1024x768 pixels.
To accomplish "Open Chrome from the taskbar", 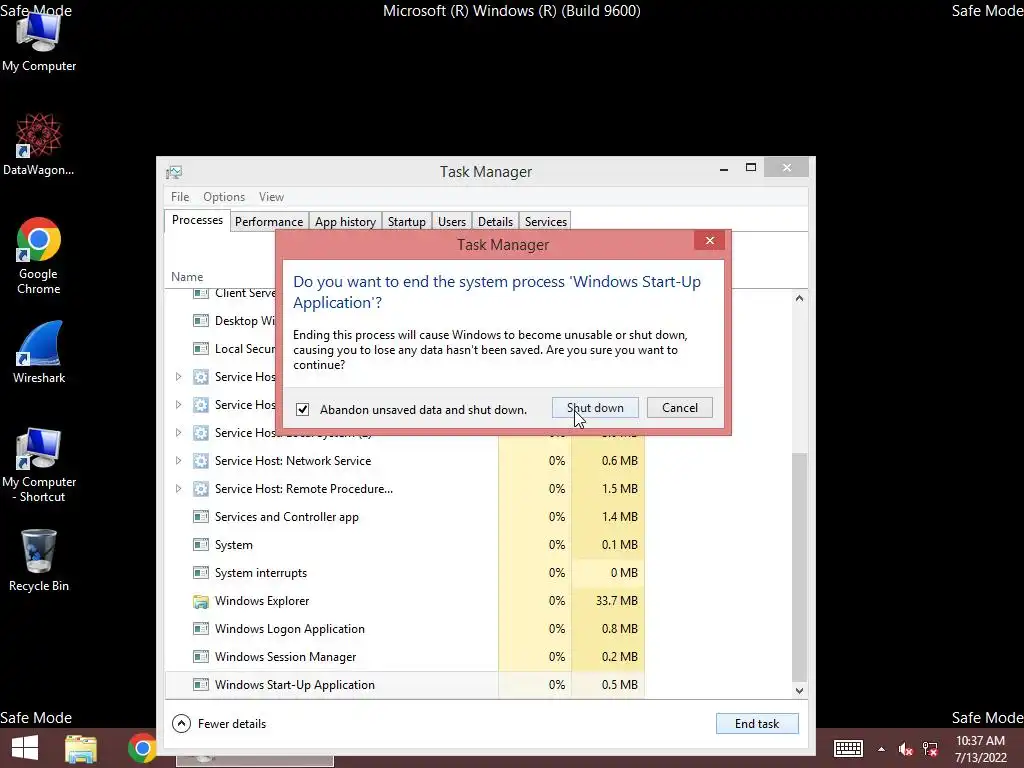I will (142, 748).
